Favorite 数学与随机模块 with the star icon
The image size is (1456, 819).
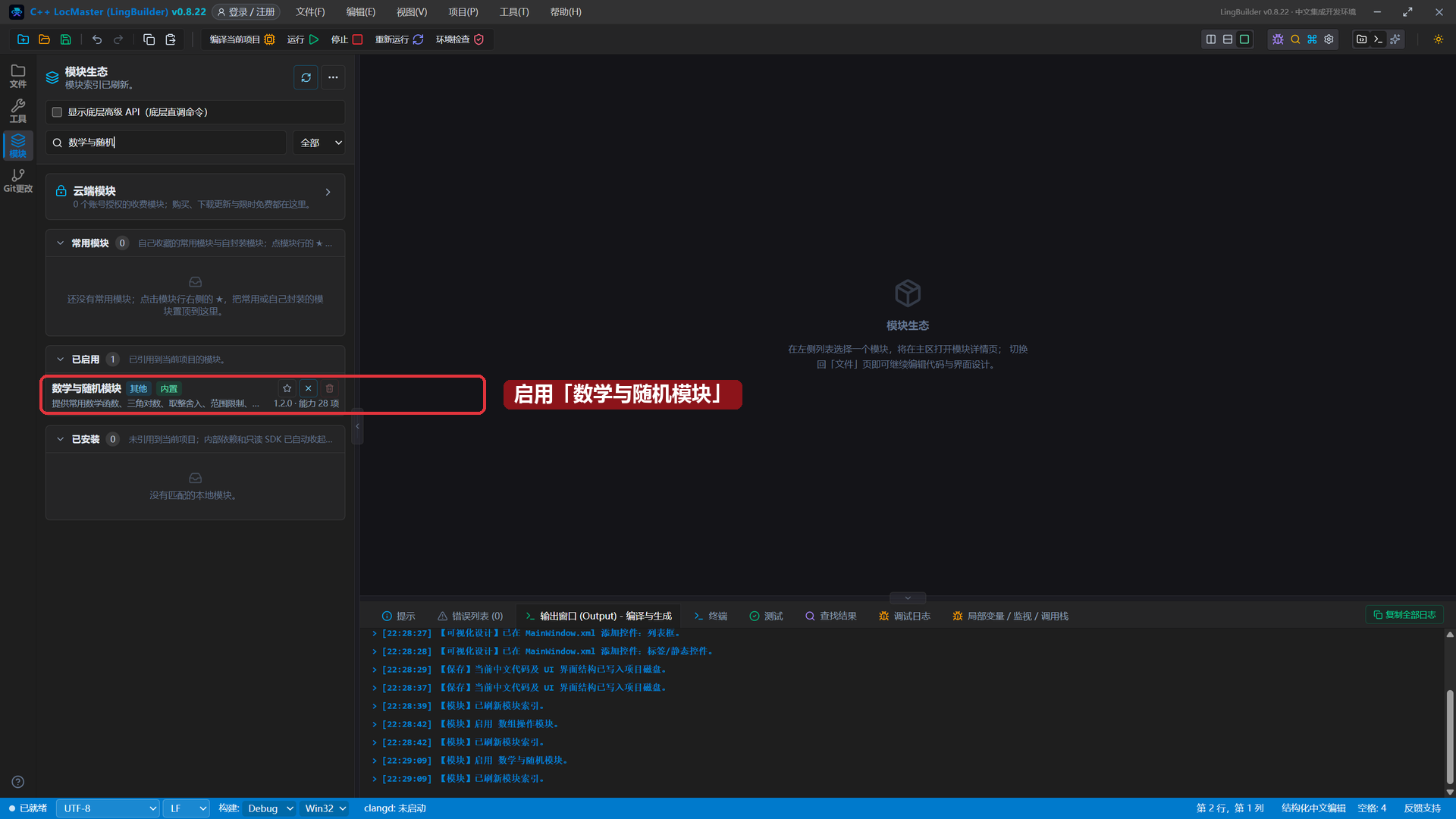coord(287,388)
